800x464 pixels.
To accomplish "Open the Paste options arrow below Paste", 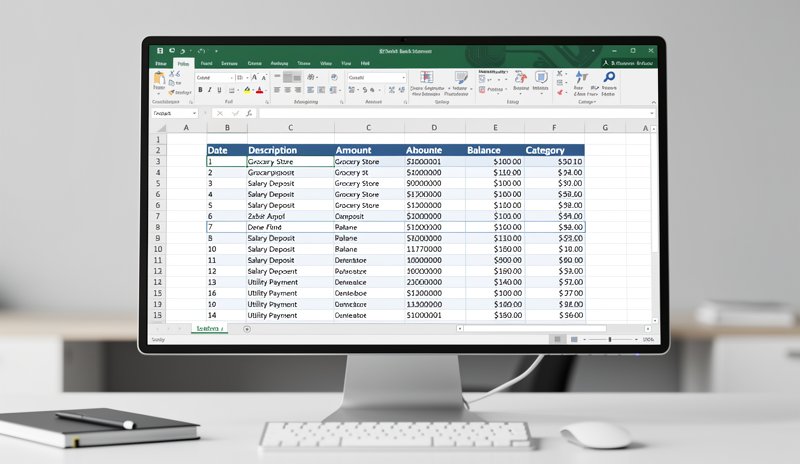I will (x=159, y=94).
